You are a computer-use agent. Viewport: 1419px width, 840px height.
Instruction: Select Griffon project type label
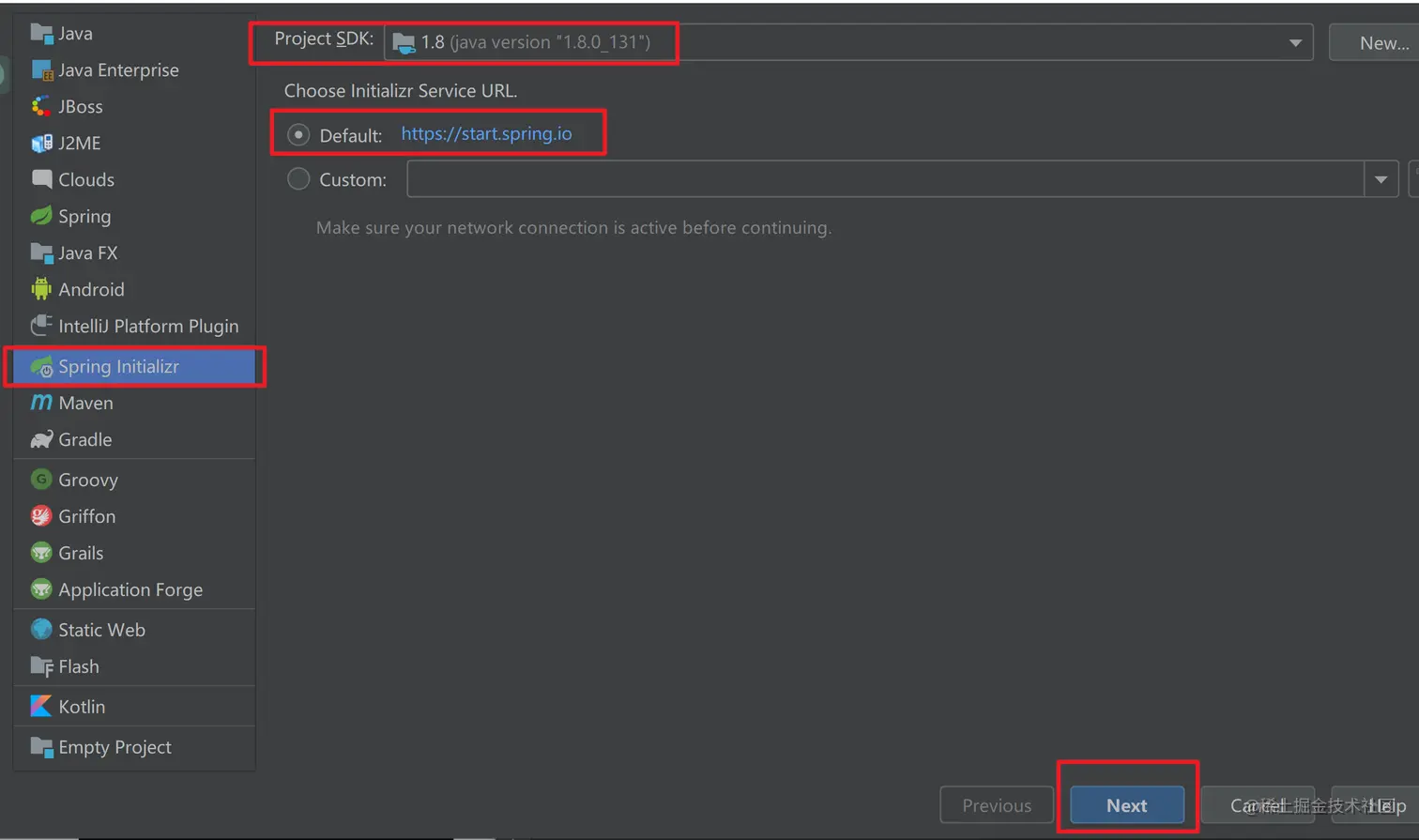86,516
